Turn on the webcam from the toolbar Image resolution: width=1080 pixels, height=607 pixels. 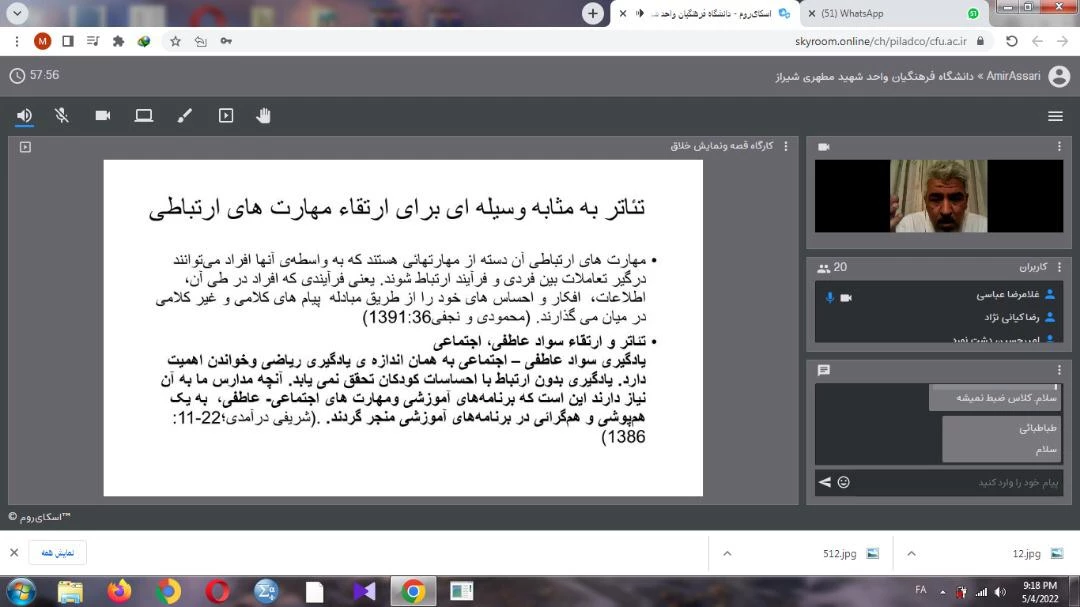[x=103, y=116]
